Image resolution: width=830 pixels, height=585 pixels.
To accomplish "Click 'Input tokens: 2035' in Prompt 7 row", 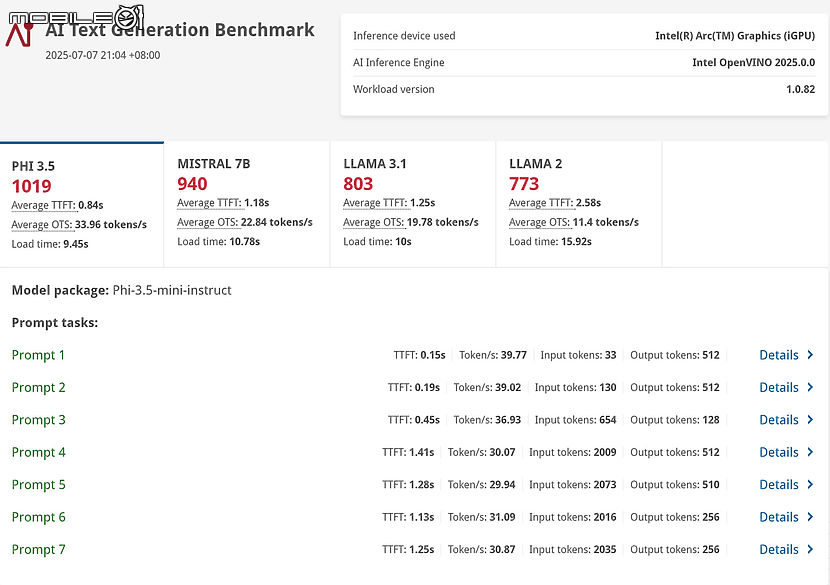I will 573,550.
